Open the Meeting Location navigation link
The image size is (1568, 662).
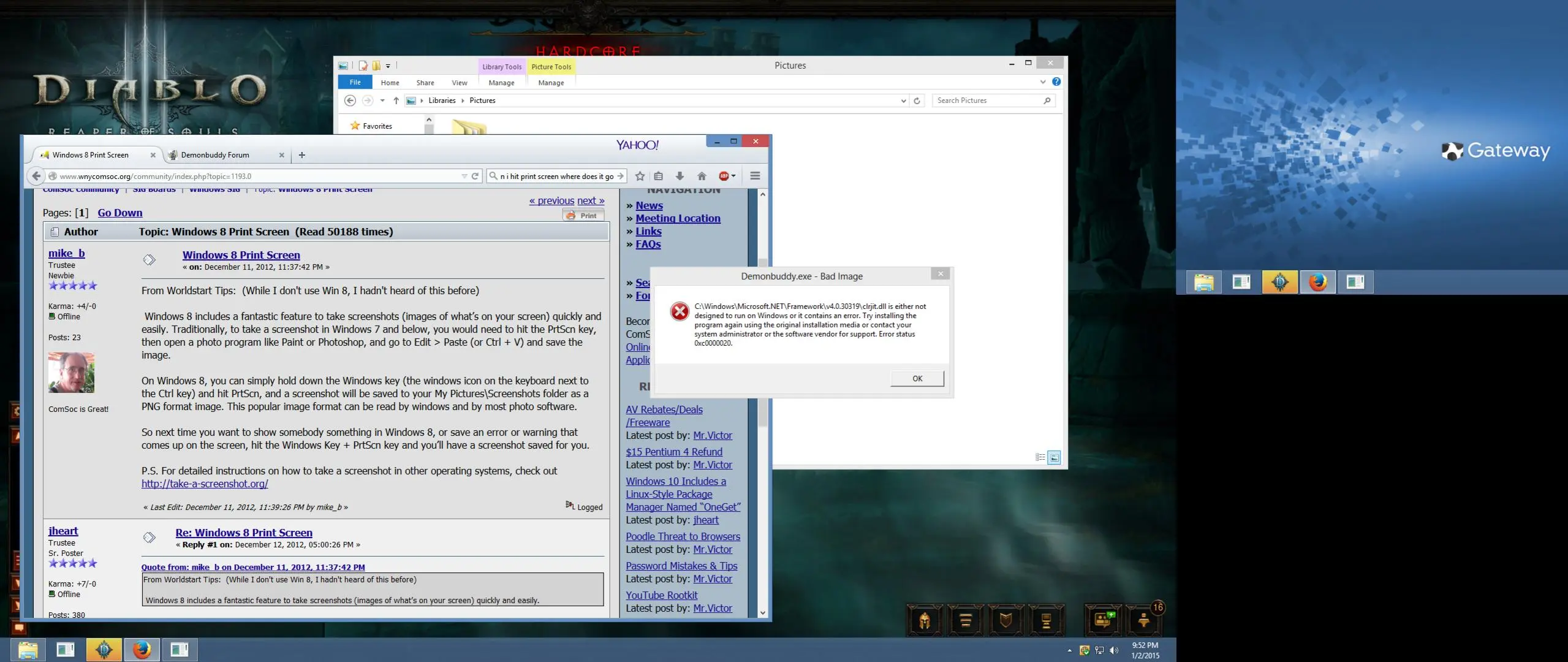click(x=678, y=218)
